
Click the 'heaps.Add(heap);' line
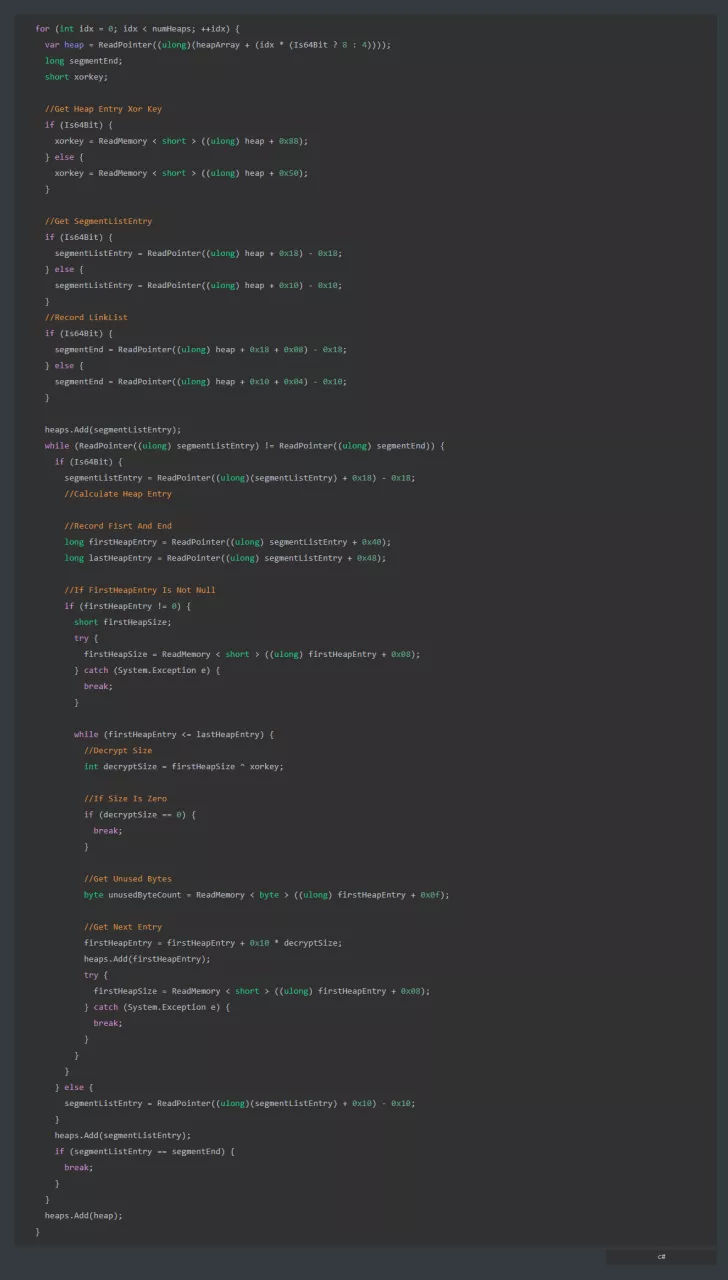tap(84, 1215)
